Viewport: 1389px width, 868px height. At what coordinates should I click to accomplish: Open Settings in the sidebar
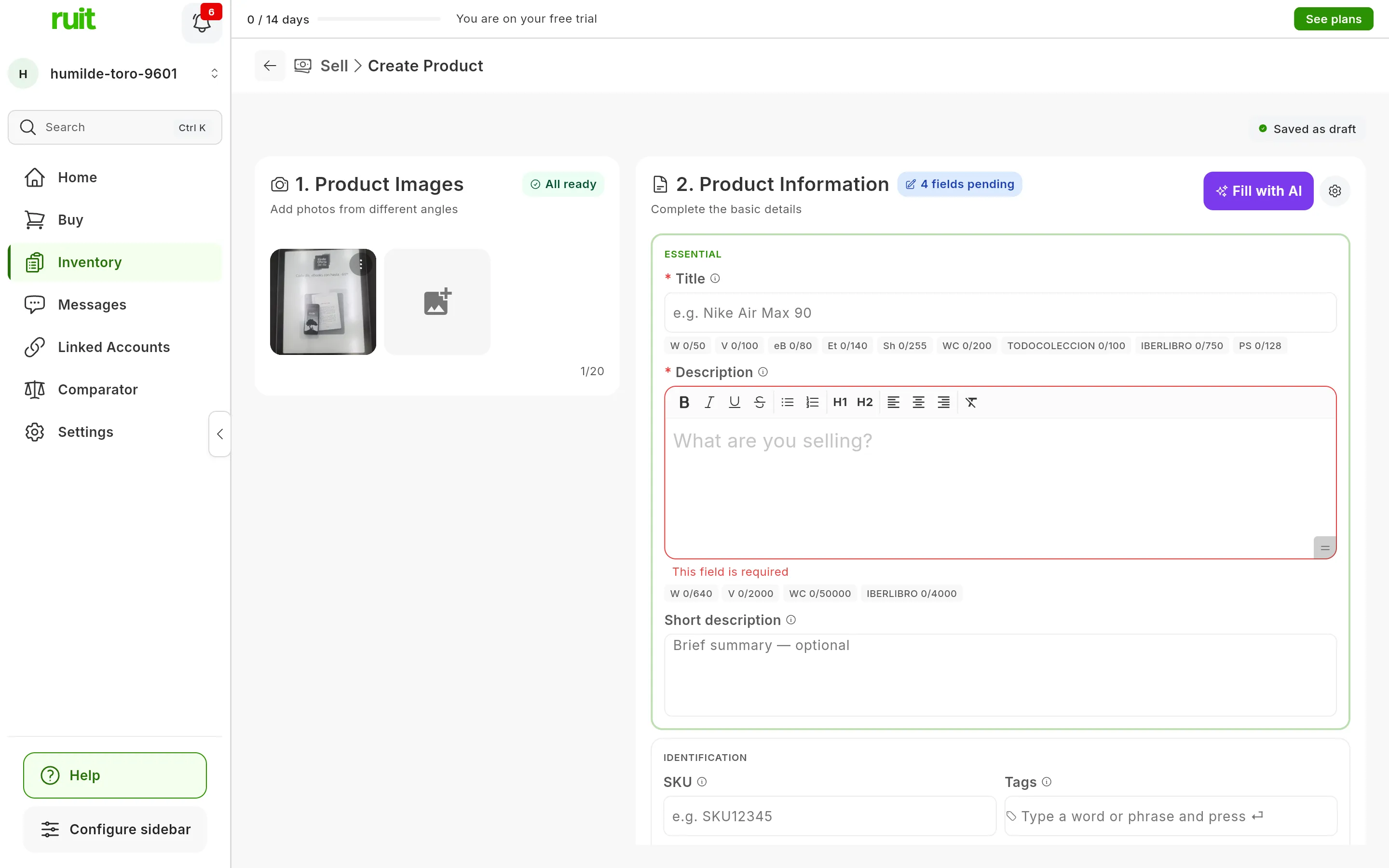(115, 432)
